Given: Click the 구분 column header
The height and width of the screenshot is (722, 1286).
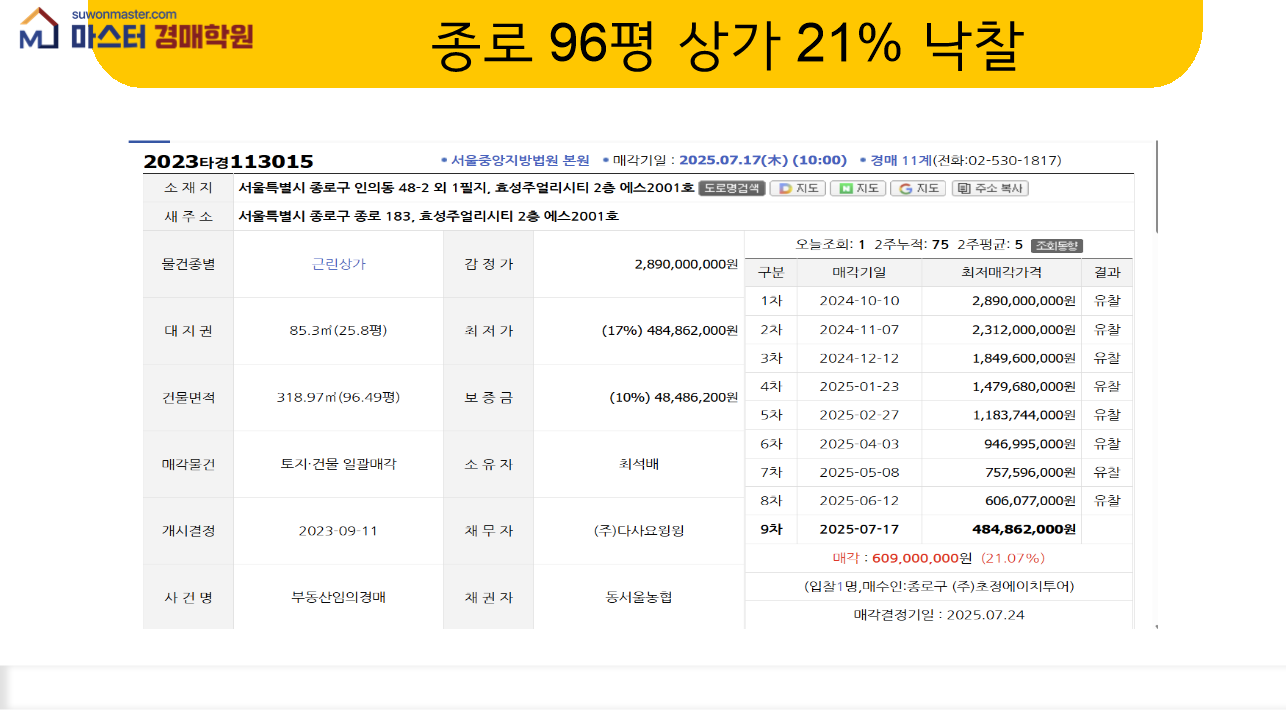Looking at the screenshot, I should point(771,272).
